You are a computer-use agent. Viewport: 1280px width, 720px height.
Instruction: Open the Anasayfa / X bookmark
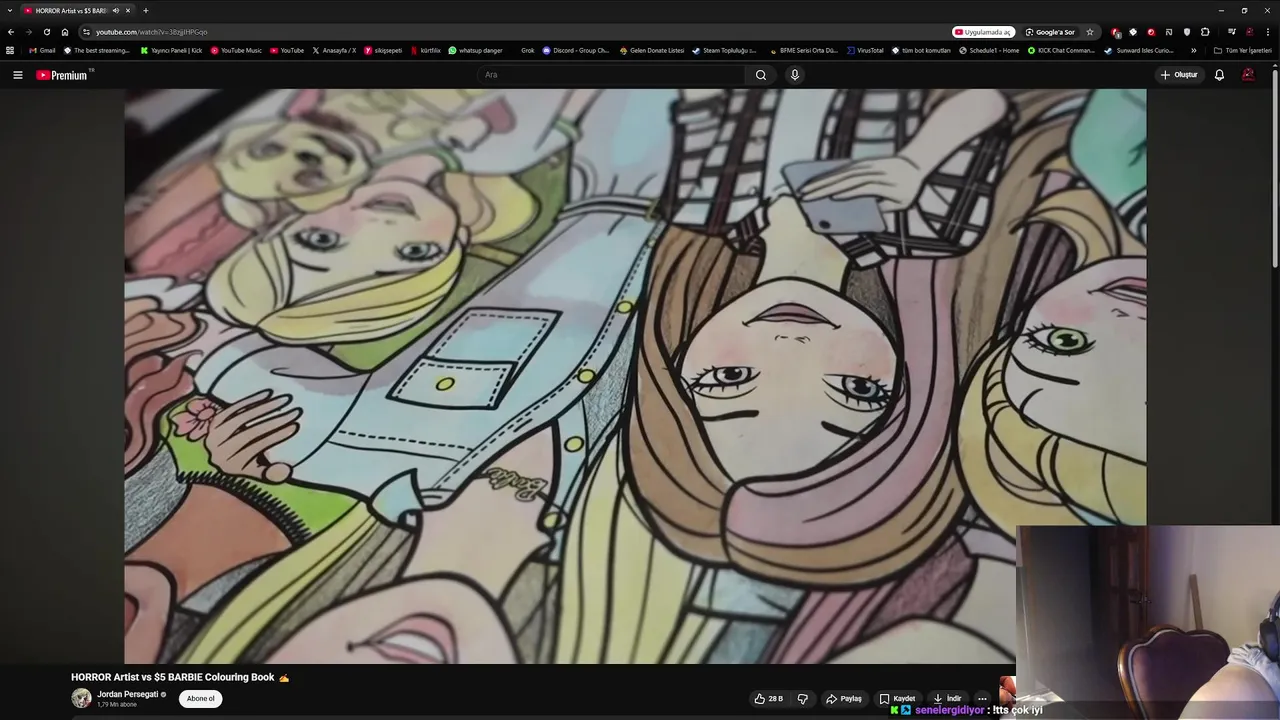[334, 50]
